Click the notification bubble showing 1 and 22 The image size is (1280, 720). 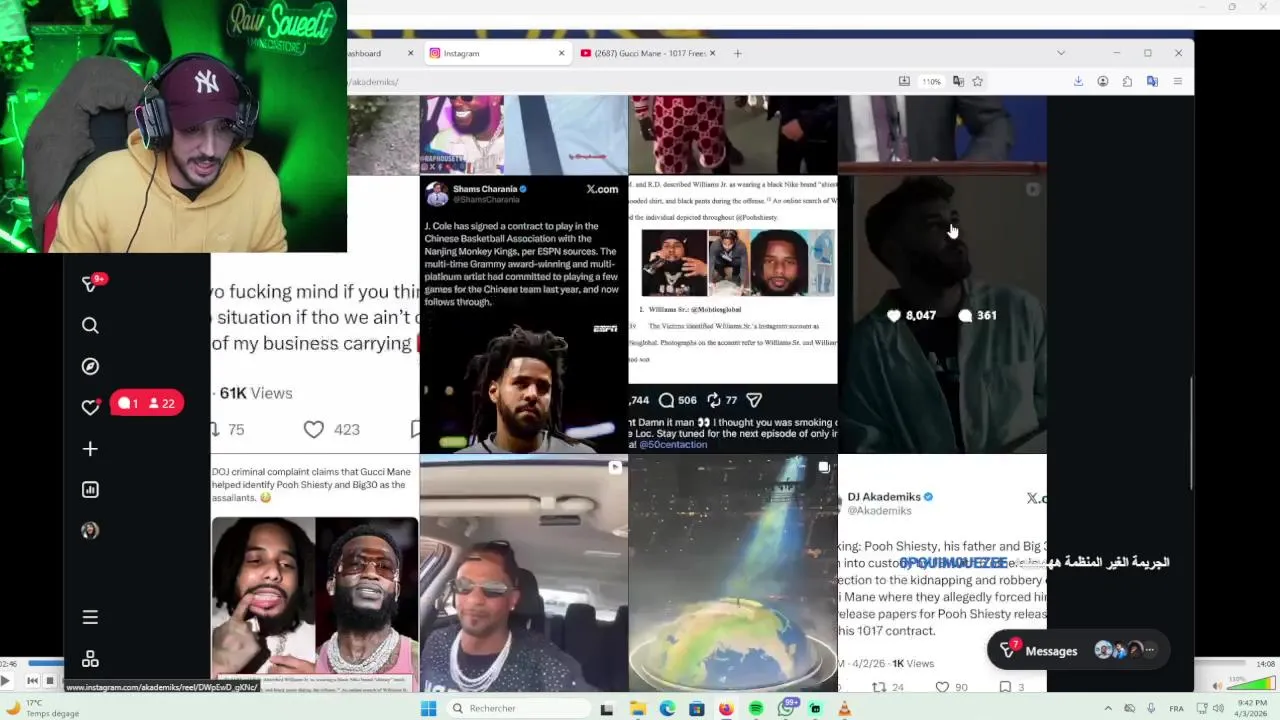coord(147,403)
